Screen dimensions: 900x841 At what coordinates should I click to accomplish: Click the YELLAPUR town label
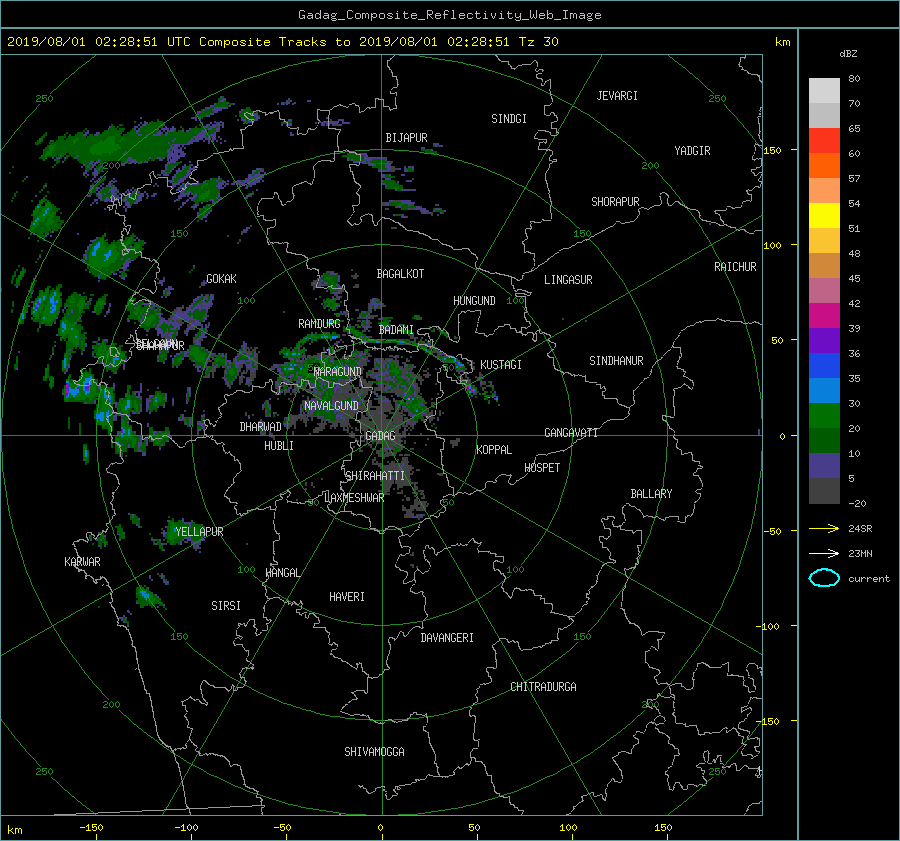(x=199, y=532)
